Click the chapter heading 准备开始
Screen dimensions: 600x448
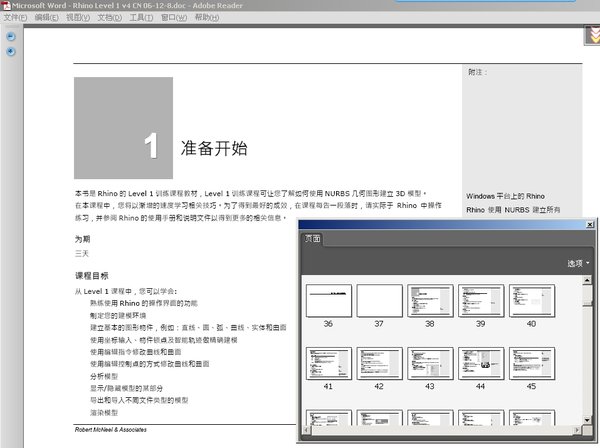(x=214, y=148)
